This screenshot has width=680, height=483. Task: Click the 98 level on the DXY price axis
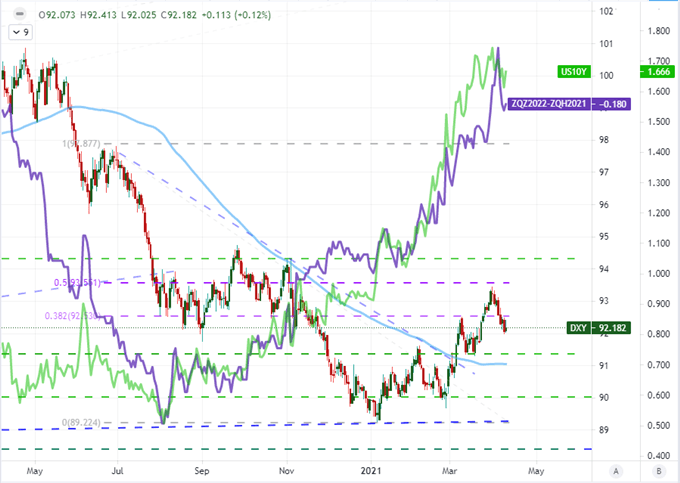(x=604, y=140)
